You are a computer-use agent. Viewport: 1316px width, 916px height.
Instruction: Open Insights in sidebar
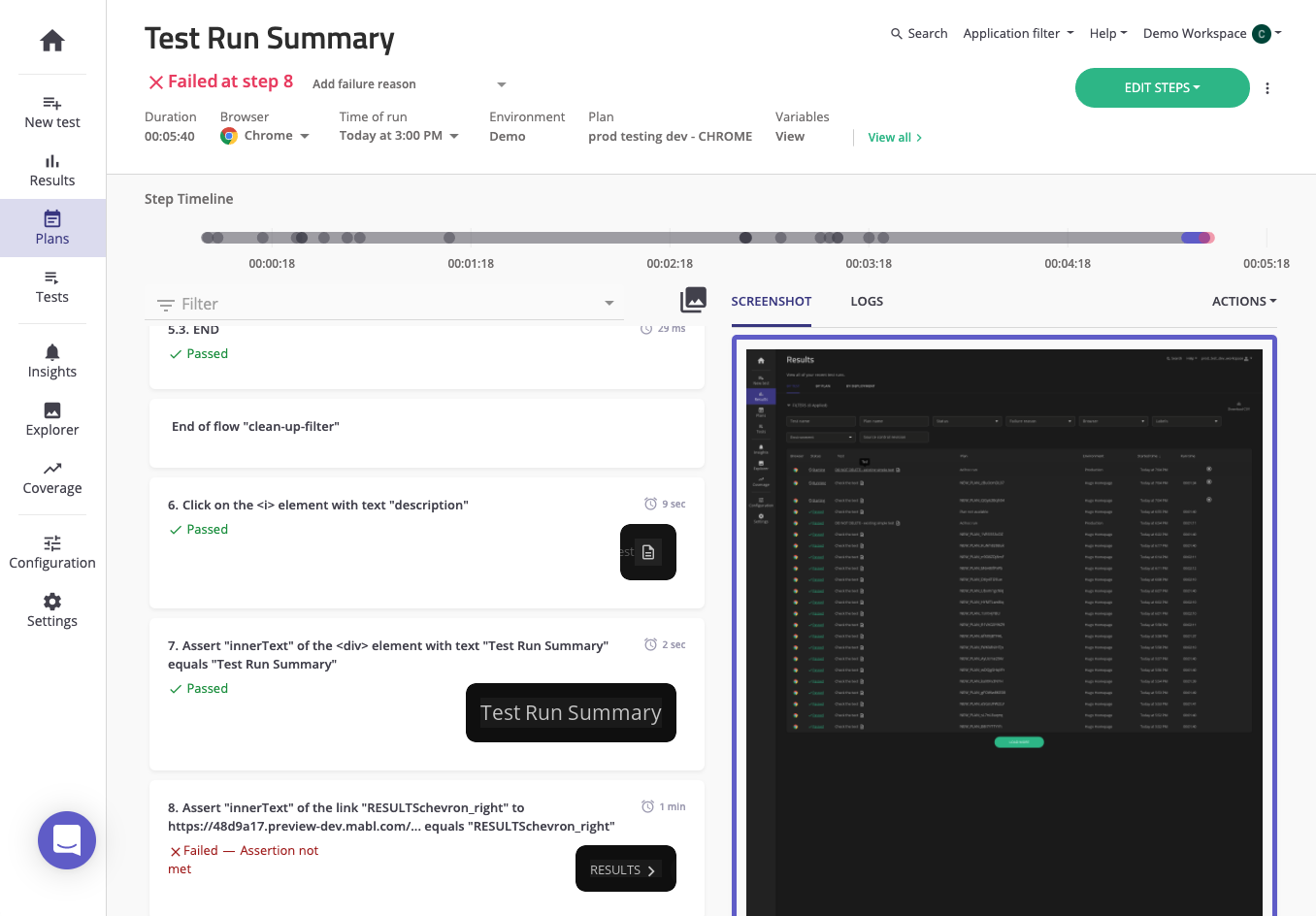[x=52, y=361]
